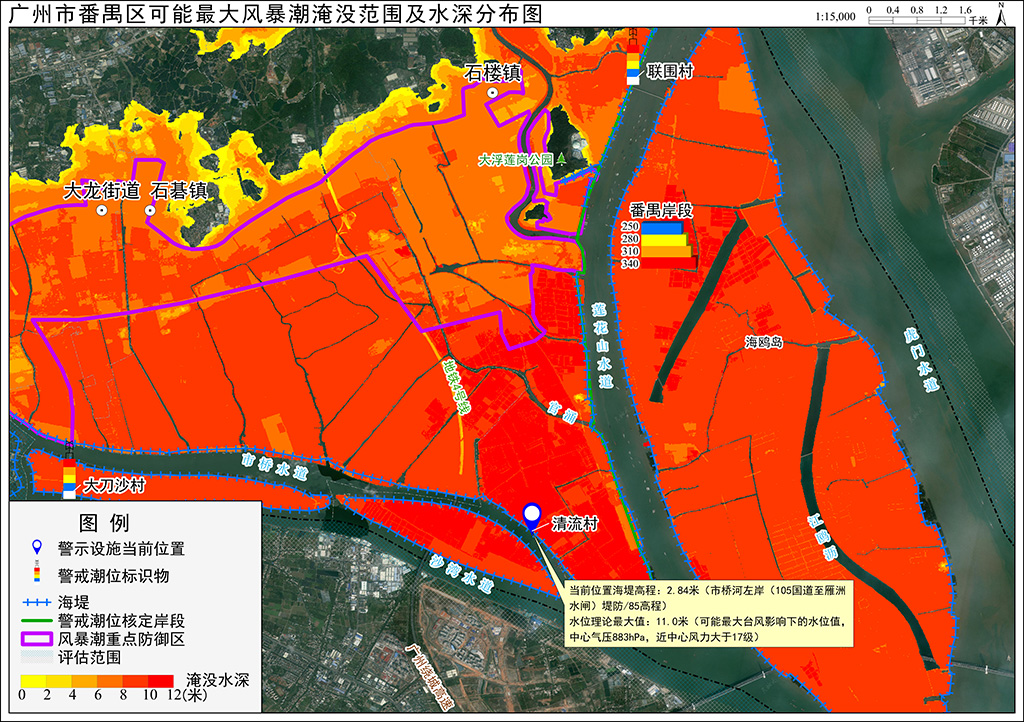Pick the 0–2 m pale-yellow depth swatch in the legend
The height and width of the screenshot is (722, 1024).
click(33, 681)
